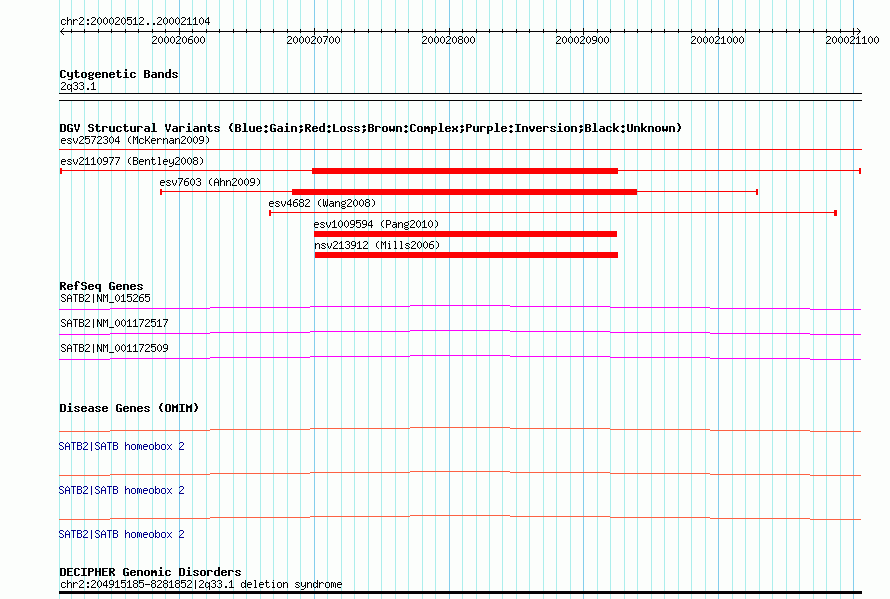Viewport: 890px width, 599px height.
Task: Click the right arrow on the ruler
Action: coord(858,31)
